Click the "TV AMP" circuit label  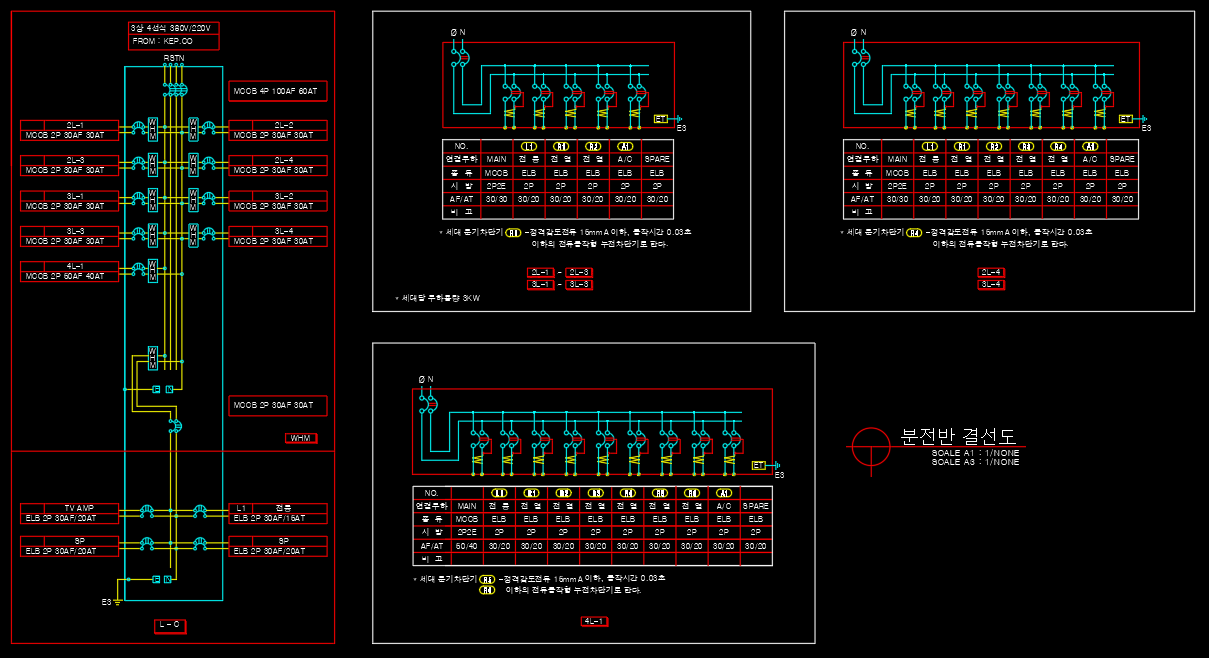(x=78, y=508)
